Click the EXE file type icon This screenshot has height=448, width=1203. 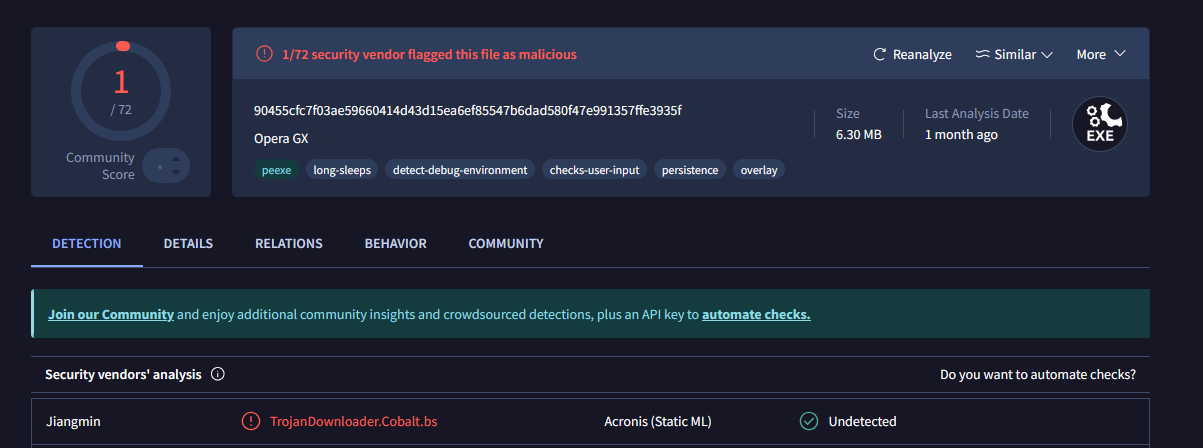point(1099,125)
